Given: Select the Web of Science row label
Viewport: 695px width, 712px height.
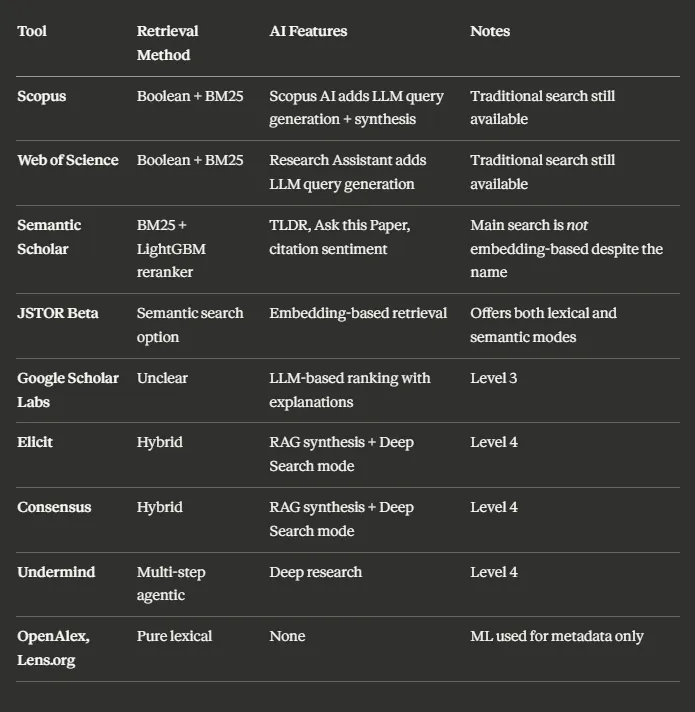Looking at the screenshot, I should (x=68, y=160).
